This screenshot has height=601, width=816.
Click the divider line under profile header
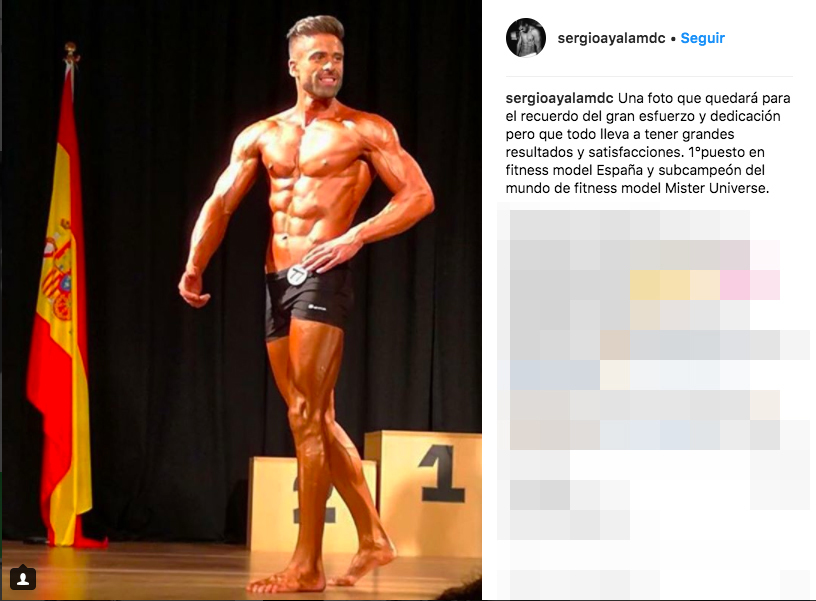649,76
